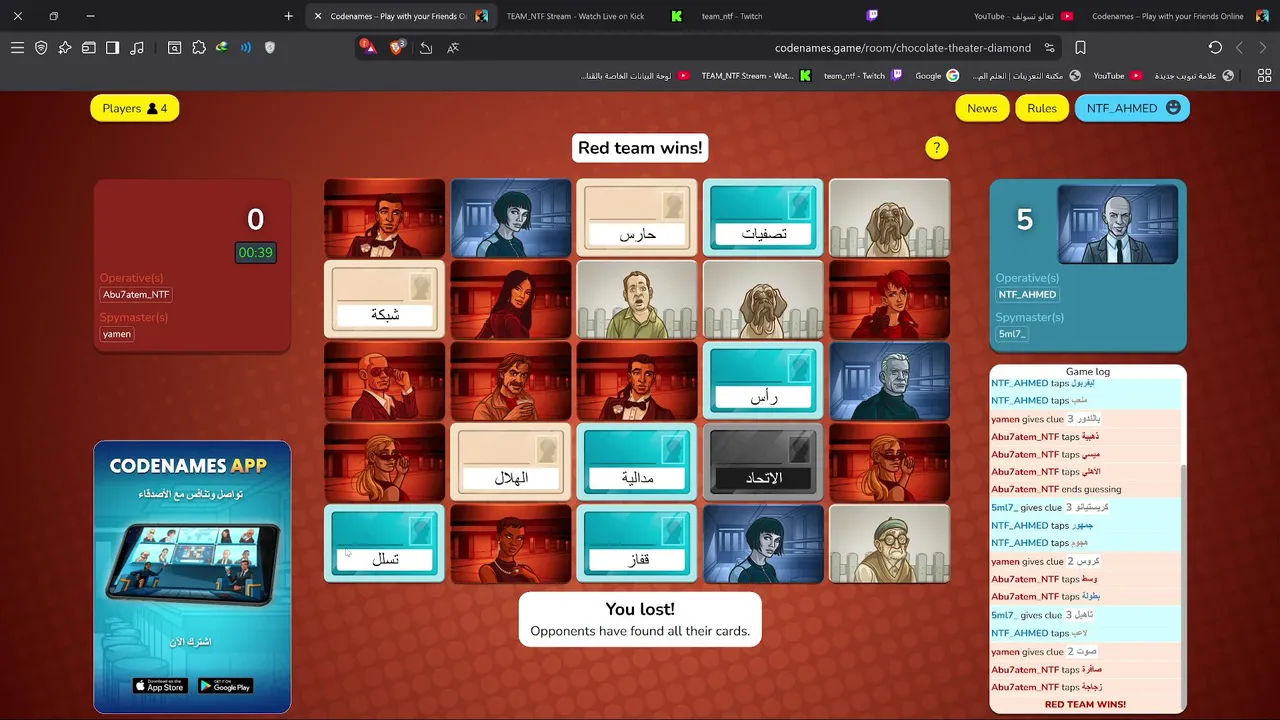Switch to YouTube تعالو نسولف tab
This screenshot has width=1280, height=720.
coord(1022,16)
